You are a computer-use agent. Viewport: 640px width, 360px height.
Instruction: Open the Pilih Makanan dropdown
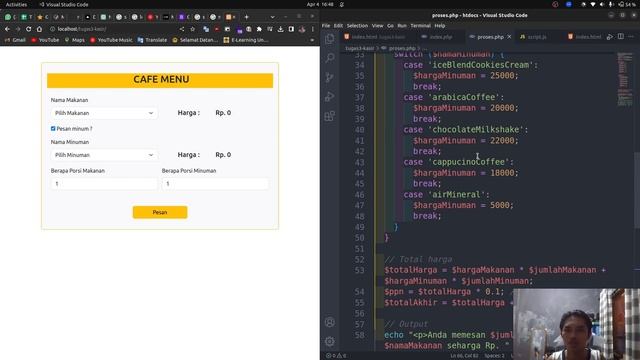click(104, 113)
